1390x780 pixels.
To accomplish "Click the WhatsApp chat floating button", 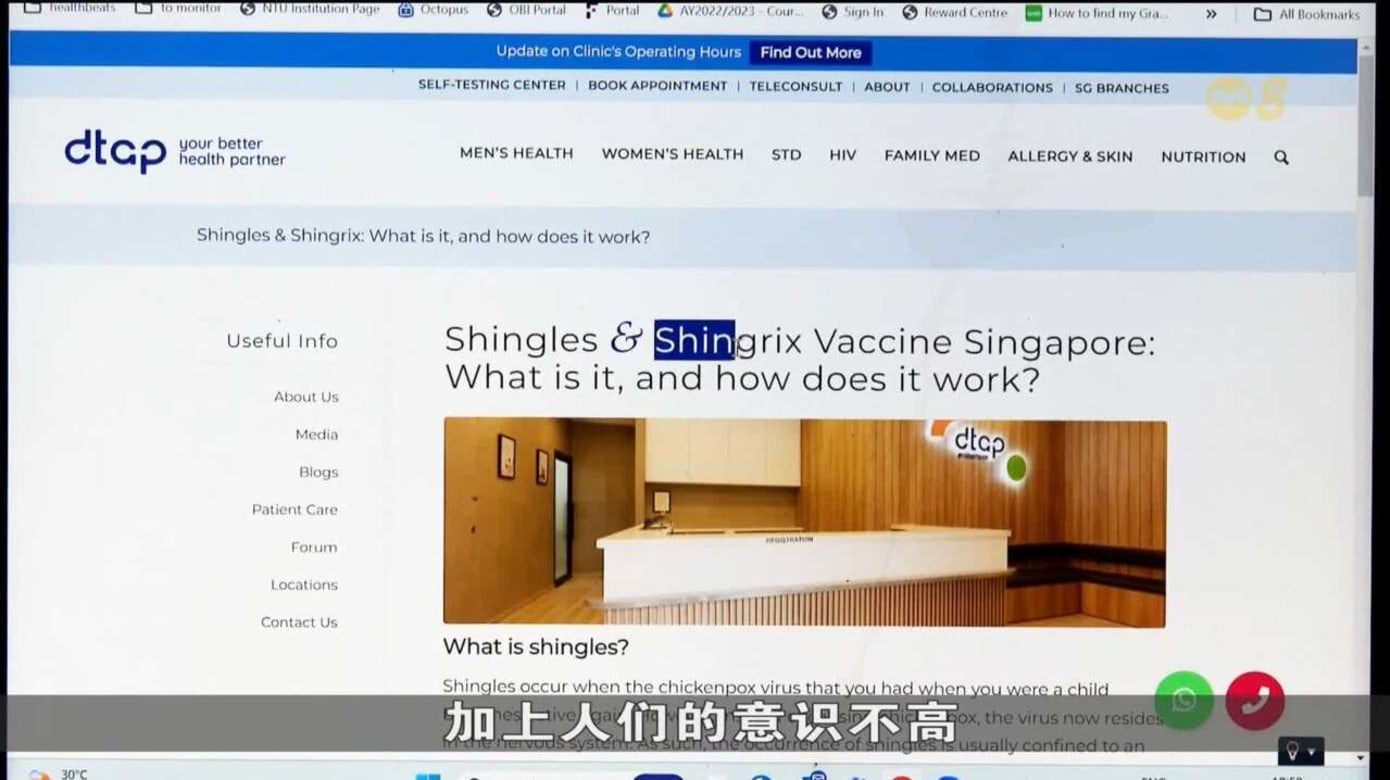I will coord(1183,700).
